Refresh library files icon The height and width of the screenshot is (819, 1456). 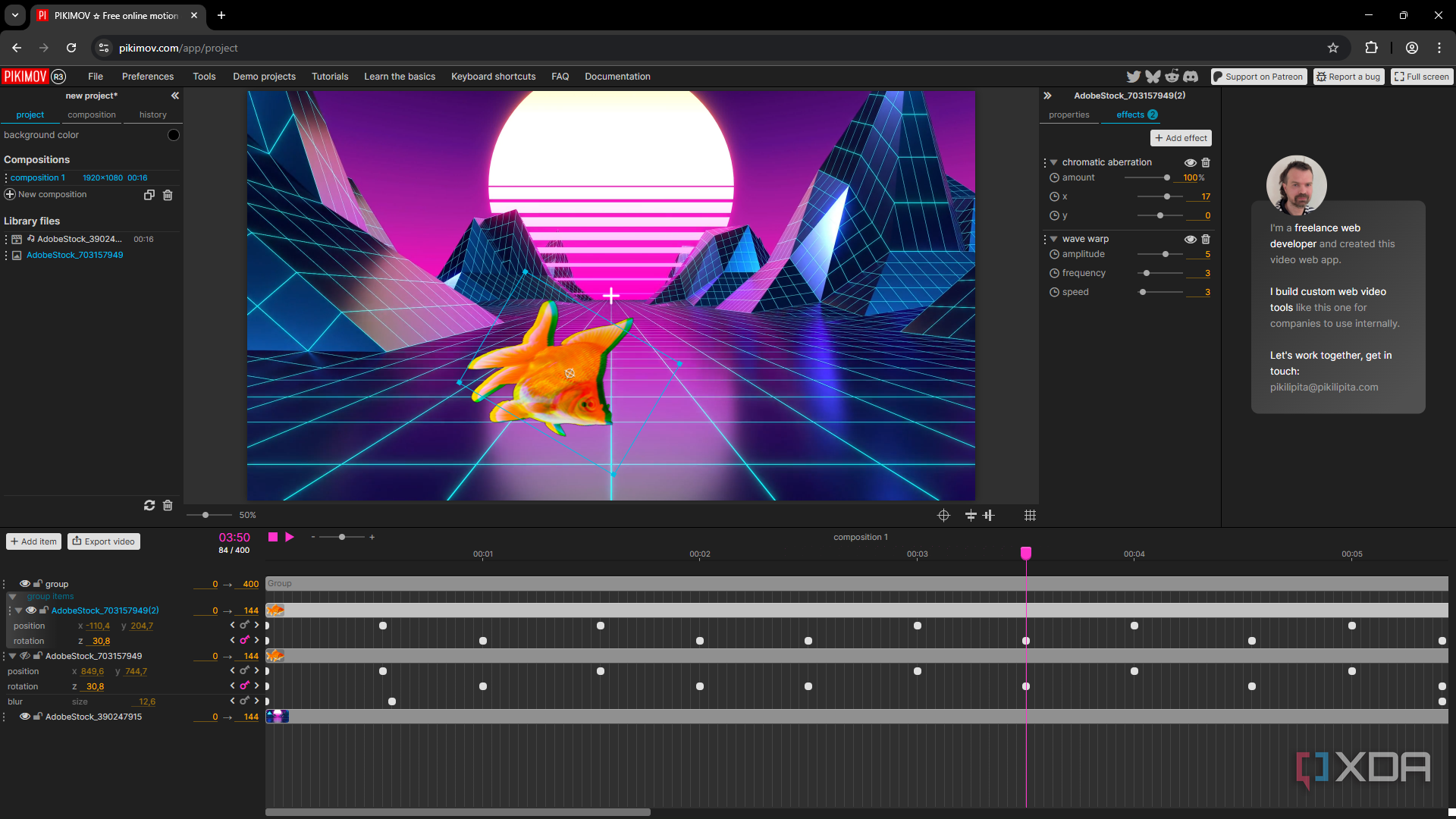(x=149, y=505)
